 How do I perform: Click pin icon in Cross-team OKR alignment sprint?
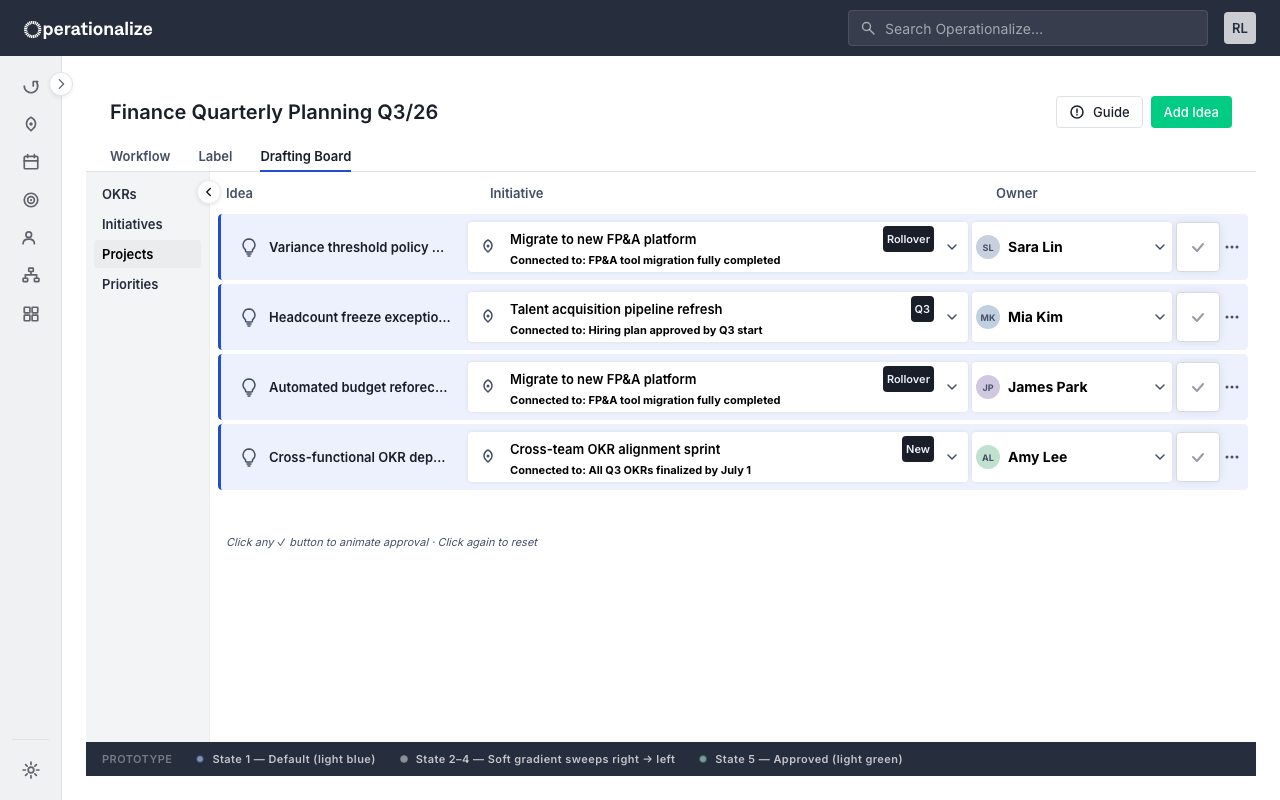pos(488,456)
